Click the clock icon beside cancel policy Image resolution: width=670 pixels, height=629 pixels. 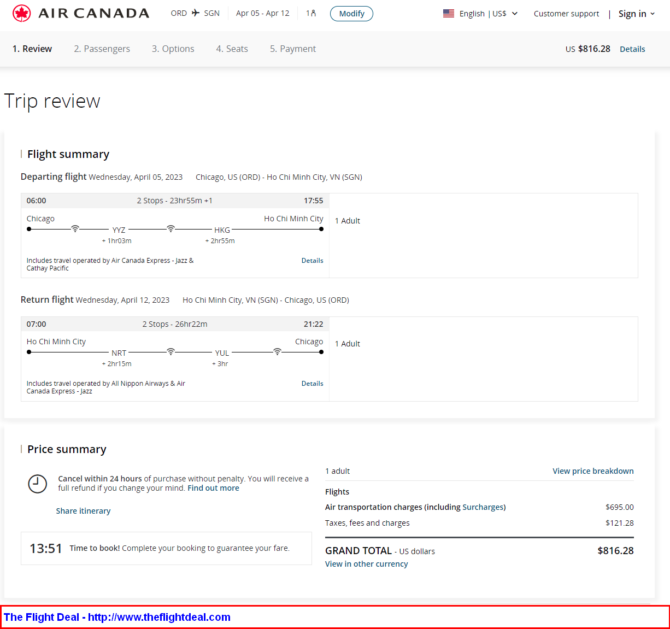click(x=38, y=484)
